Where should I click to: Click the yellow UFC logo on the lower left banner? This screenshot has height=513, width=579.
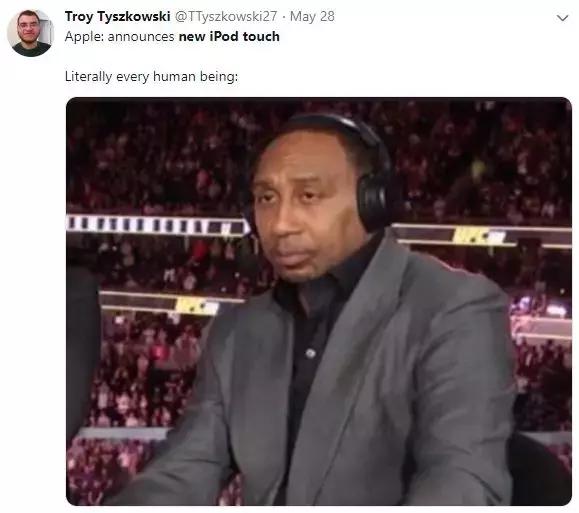(x=197, y=306)
